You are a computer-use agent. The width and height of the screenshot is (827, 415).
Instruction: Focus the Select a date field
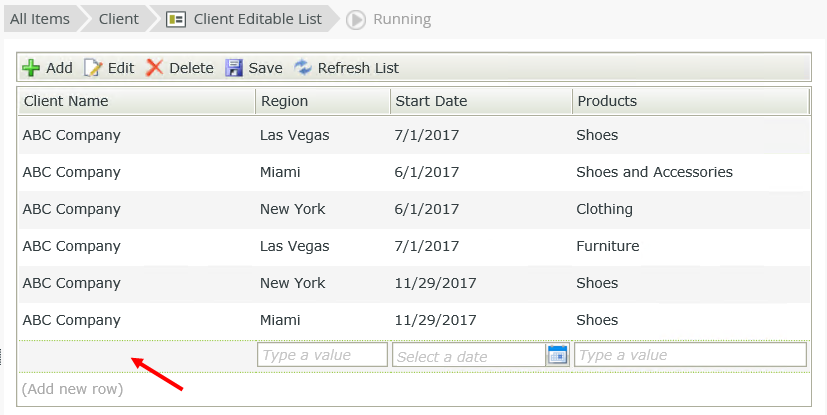pyautogui.click(x=468, y=355)
